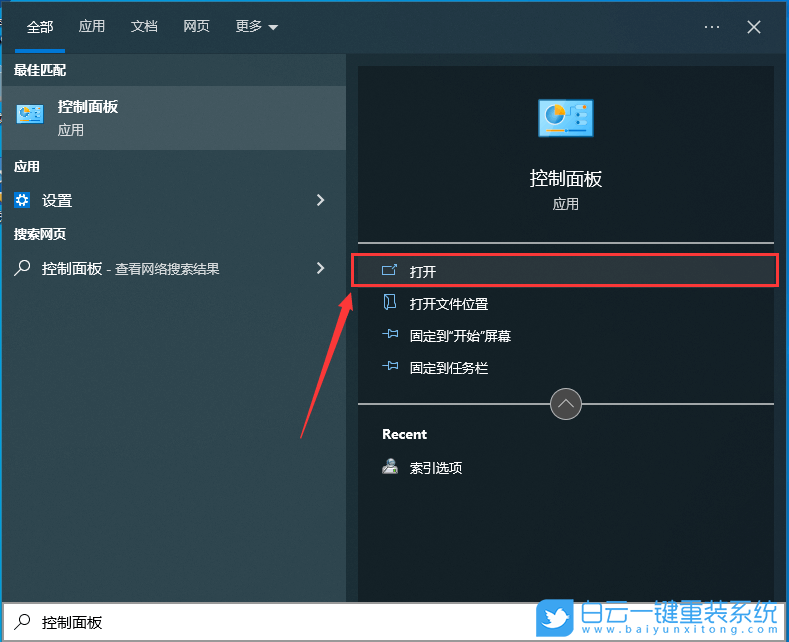The height and width of the screenshot is (642, 789).
Task: Open the three-dot options menu
Action: click(711, 27)
